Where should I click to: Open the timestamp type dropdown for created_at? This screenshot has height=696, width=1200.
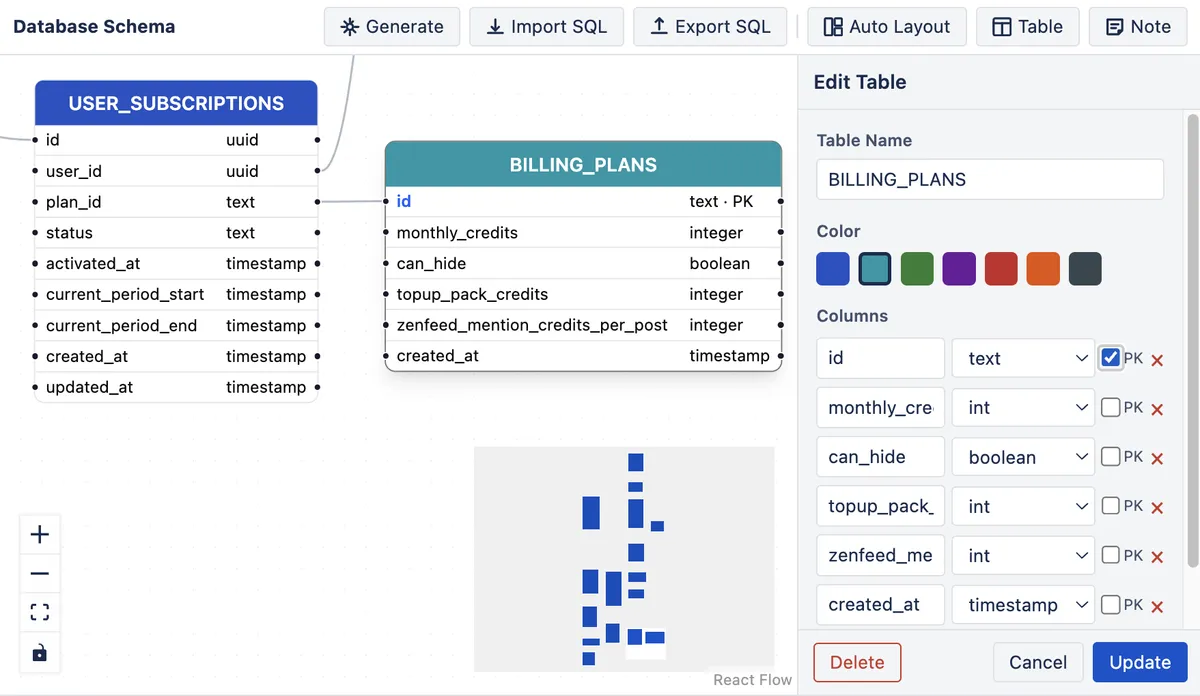1023,605
